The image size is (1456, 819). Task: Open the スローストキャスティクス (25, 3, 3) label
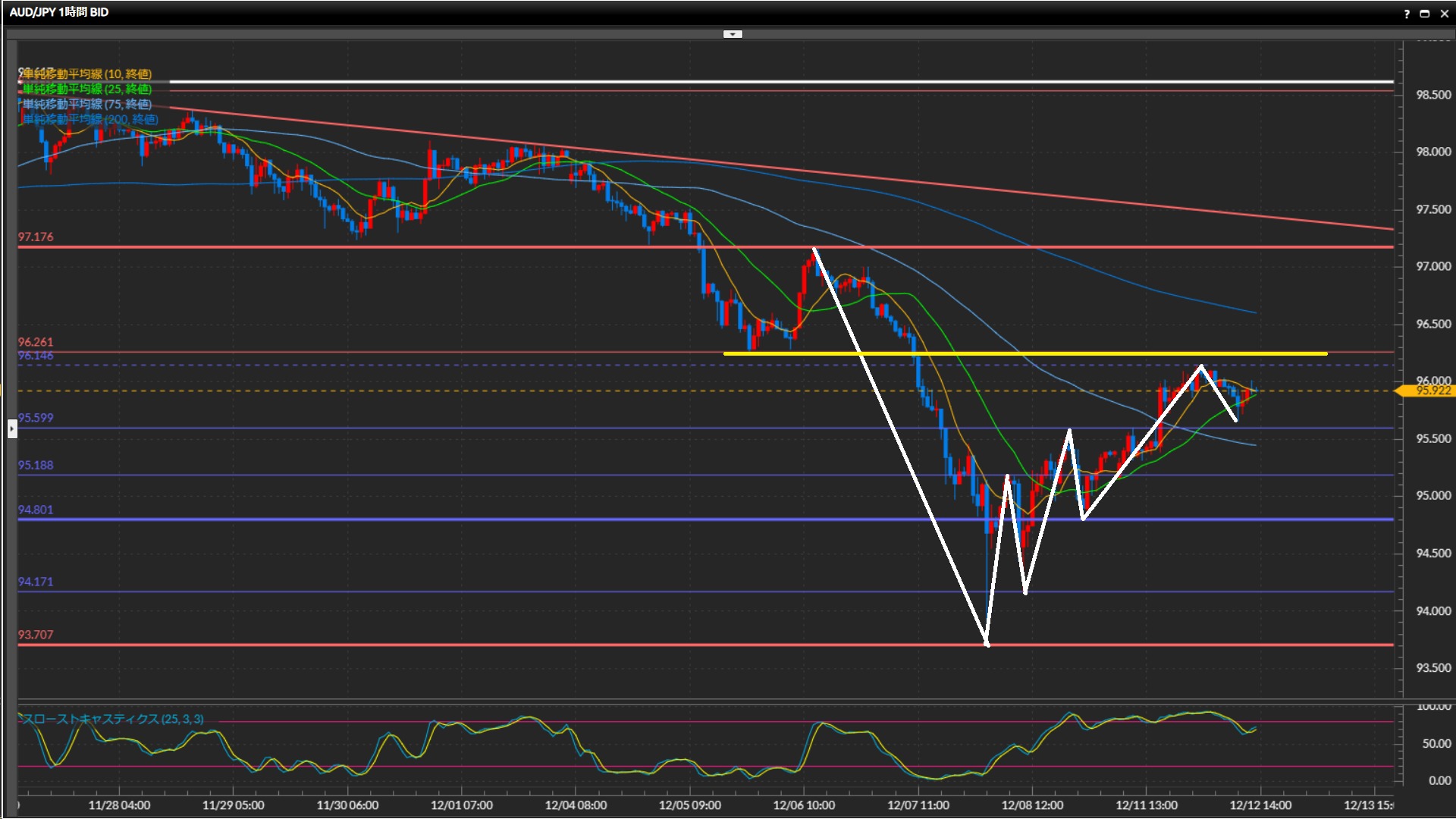(112, 719)
